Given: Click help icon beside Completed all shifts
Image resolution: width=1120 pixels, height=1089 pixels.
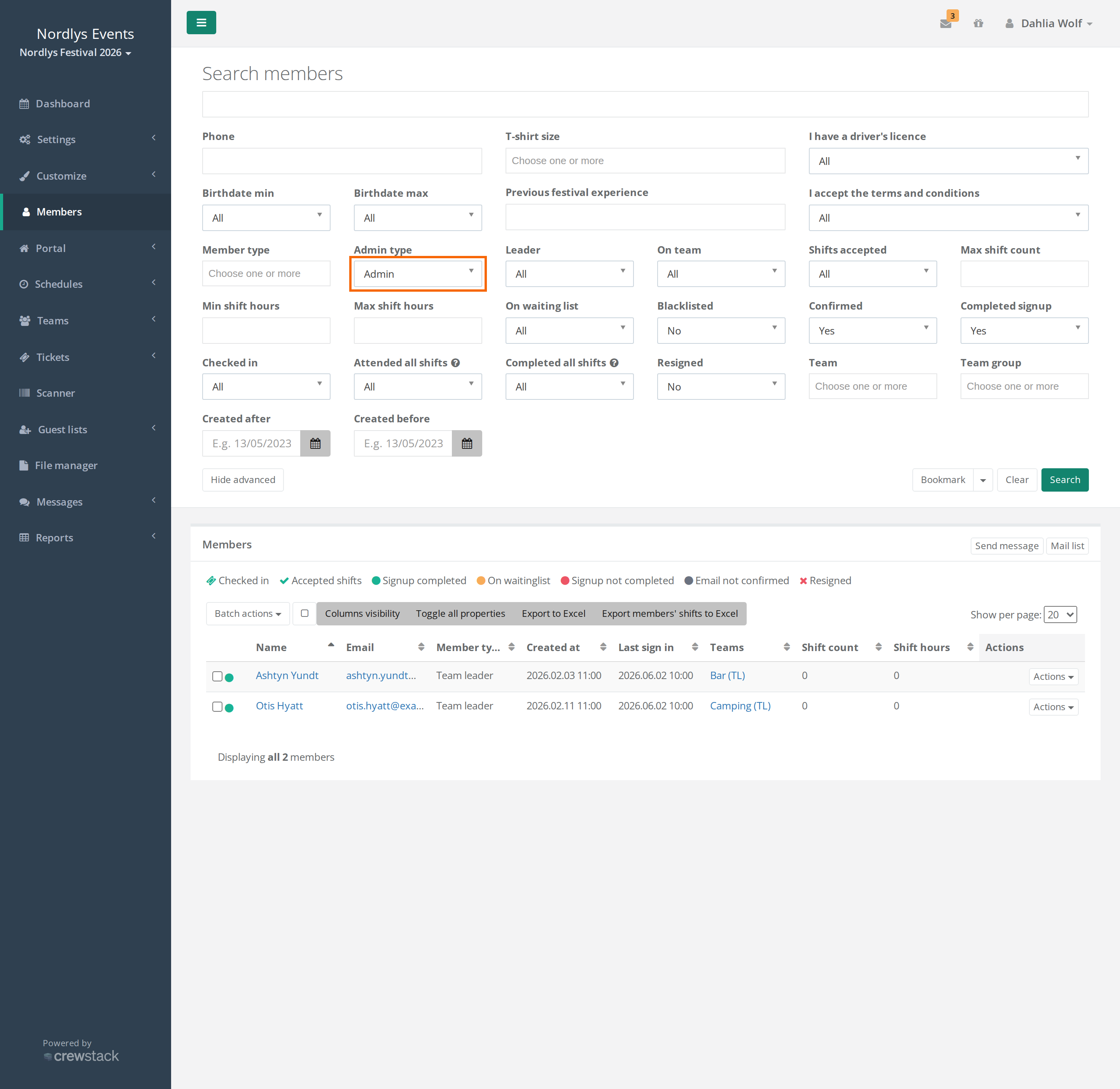Looking at the screenshot, I should pos(614,362).
